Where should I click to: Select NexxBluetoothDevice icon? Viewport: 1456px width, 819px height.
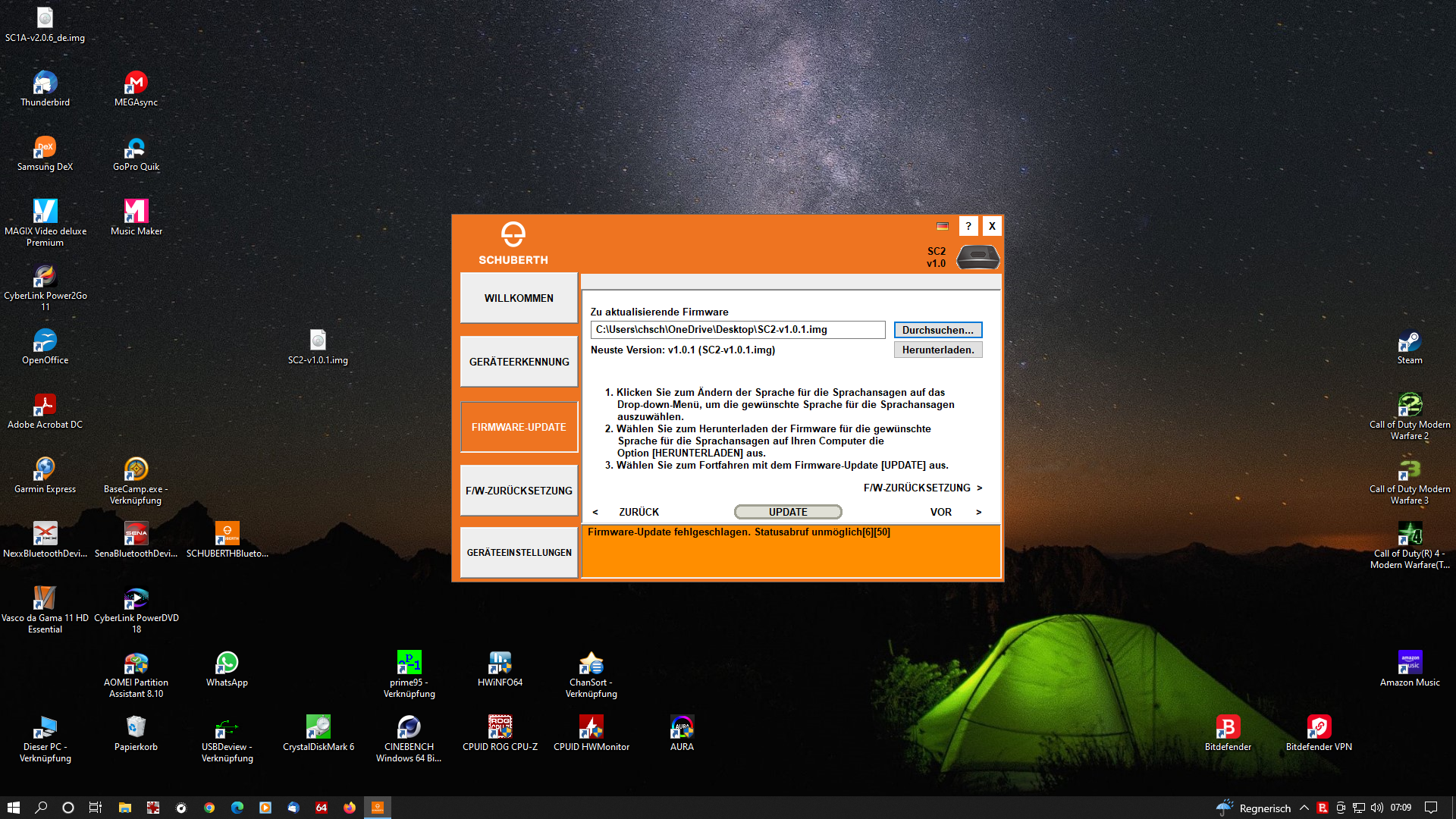point(45,540)
